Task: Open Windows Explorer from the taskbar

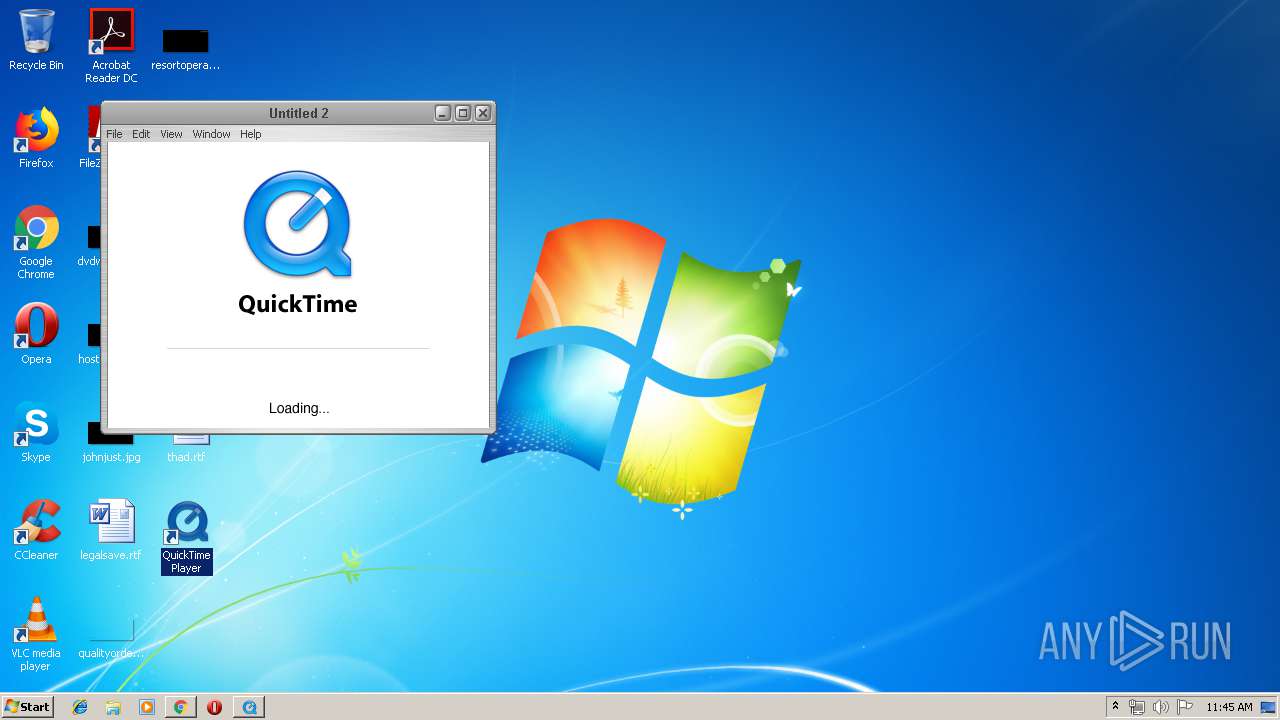Action: pyautogui.click(x=113, y=707)
